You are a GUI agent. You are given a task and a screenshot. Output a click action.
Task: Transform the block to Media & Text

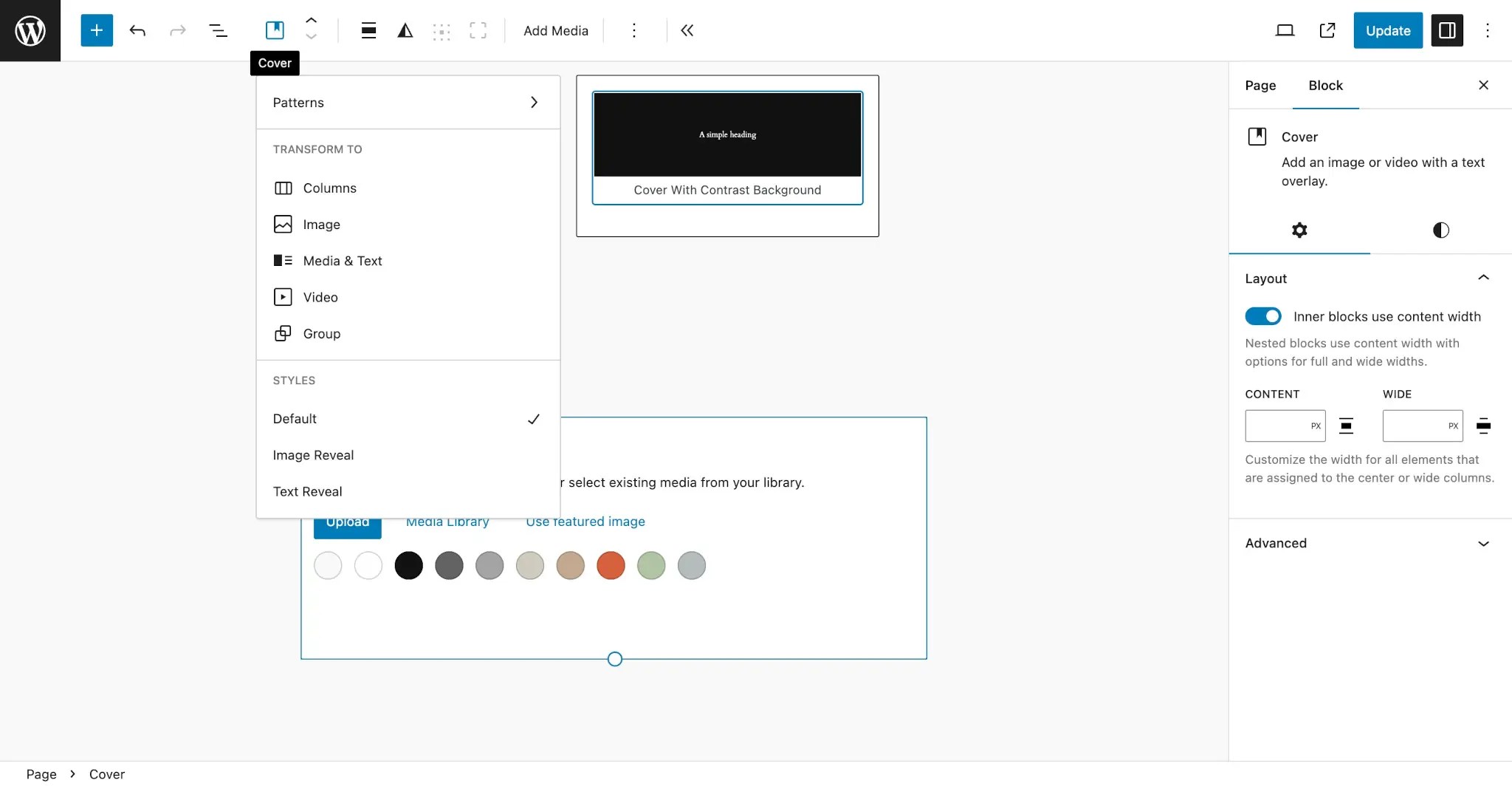pyautogui.click(x=343, y=260)
